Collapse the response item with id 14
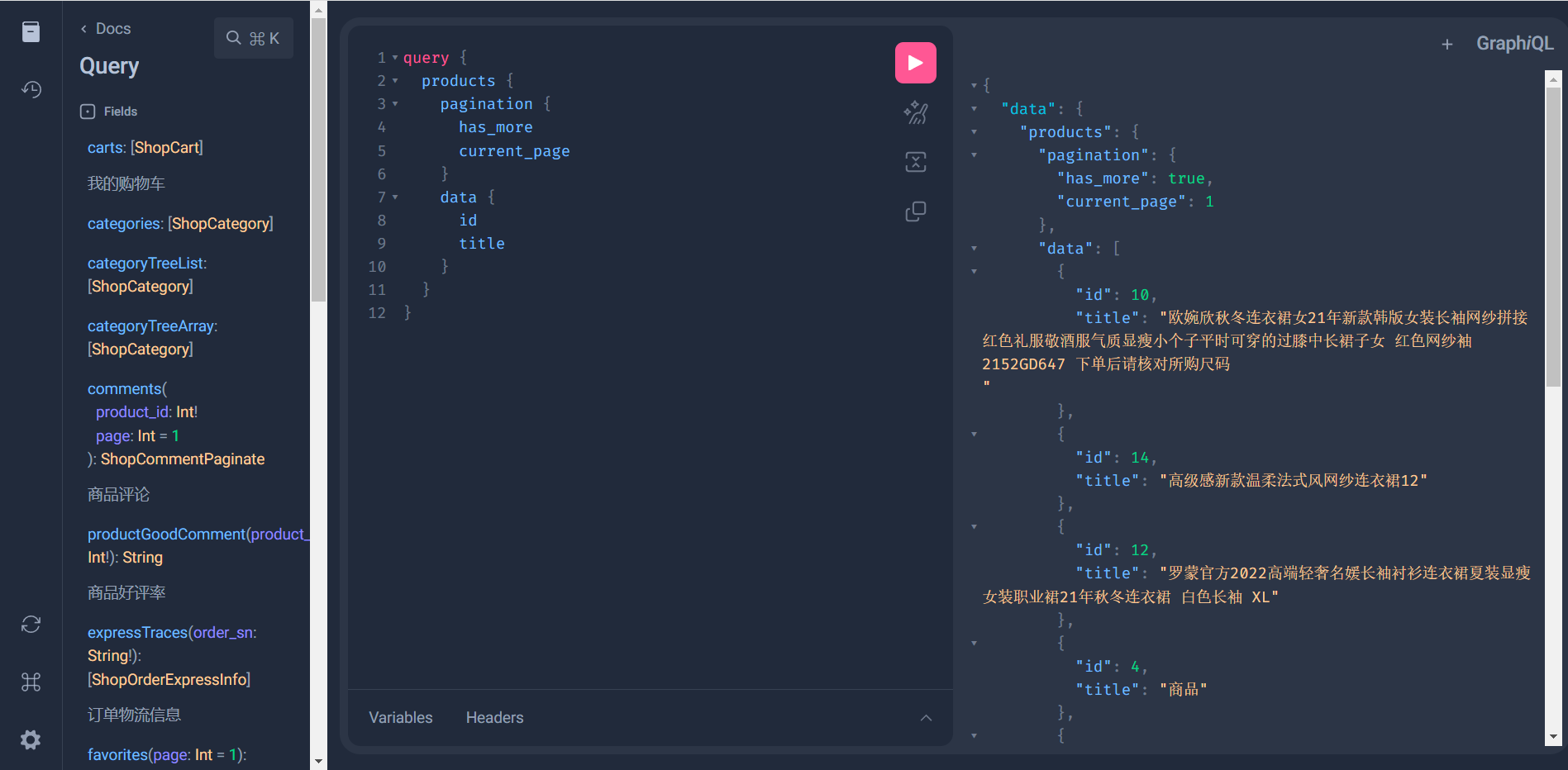 tap(974, 435)
